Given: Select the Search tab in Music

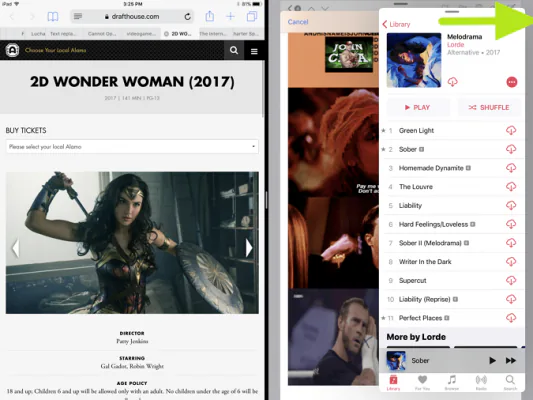Looking at the screenshot, I should (x=510, y=382).
